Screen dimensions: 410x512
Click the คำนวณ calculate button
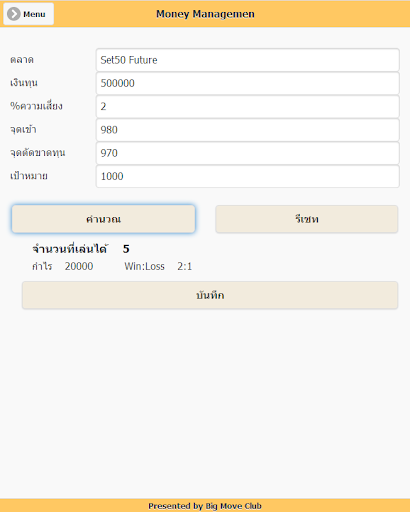pos(103,219)
